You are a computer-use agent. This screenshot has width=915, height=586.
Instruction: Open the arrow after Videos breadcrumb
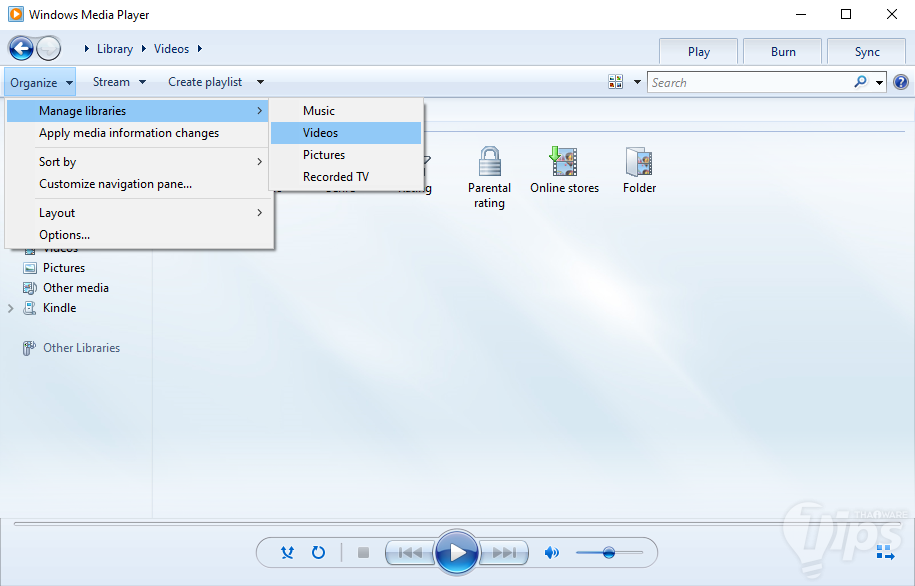click(200, 49)
